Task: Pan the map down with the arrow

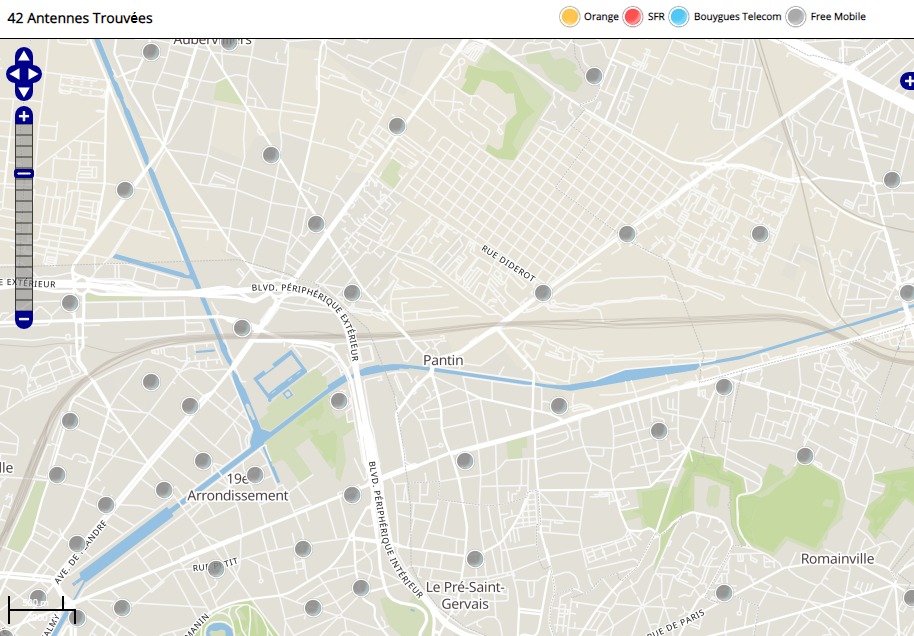Action: 24,92
